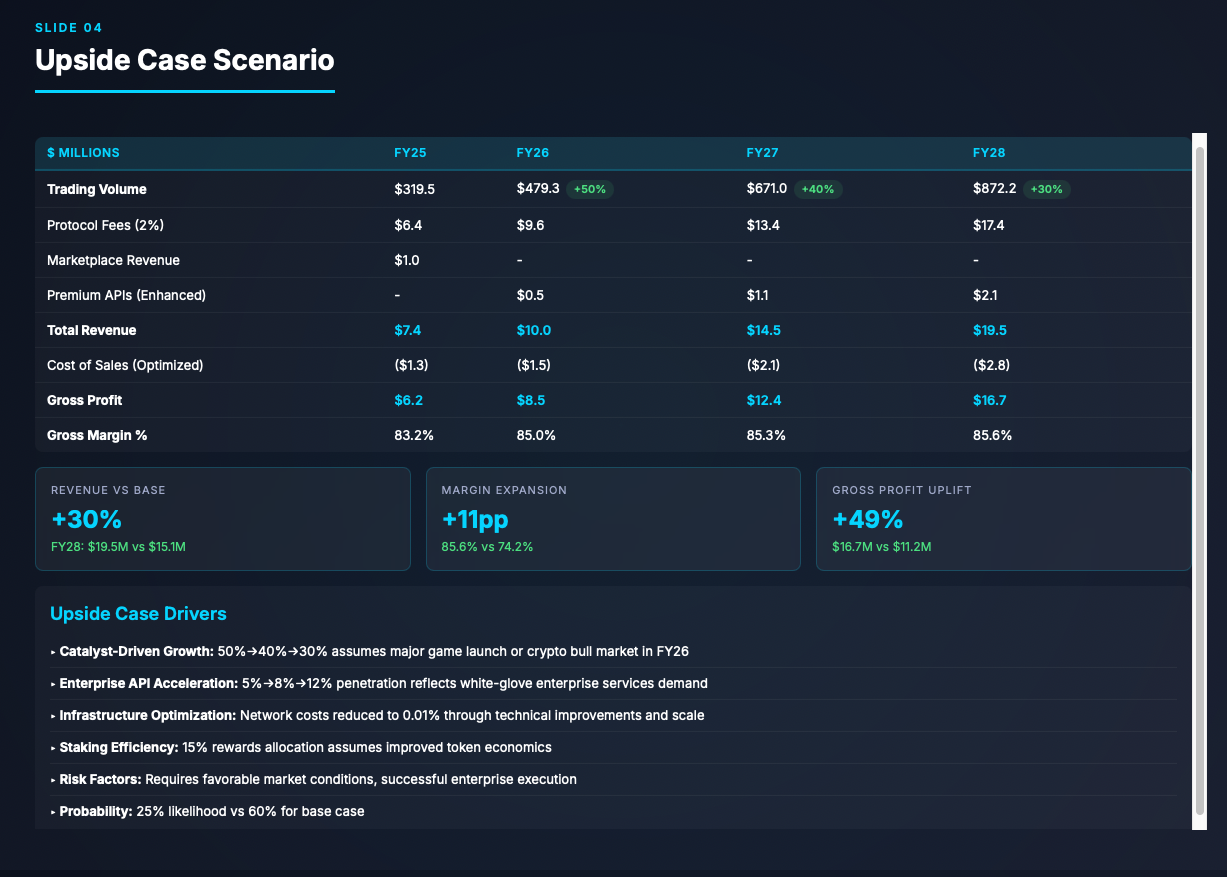Click the Total Revenue row label
The image size is (1227, 877).
coord(91,330)
